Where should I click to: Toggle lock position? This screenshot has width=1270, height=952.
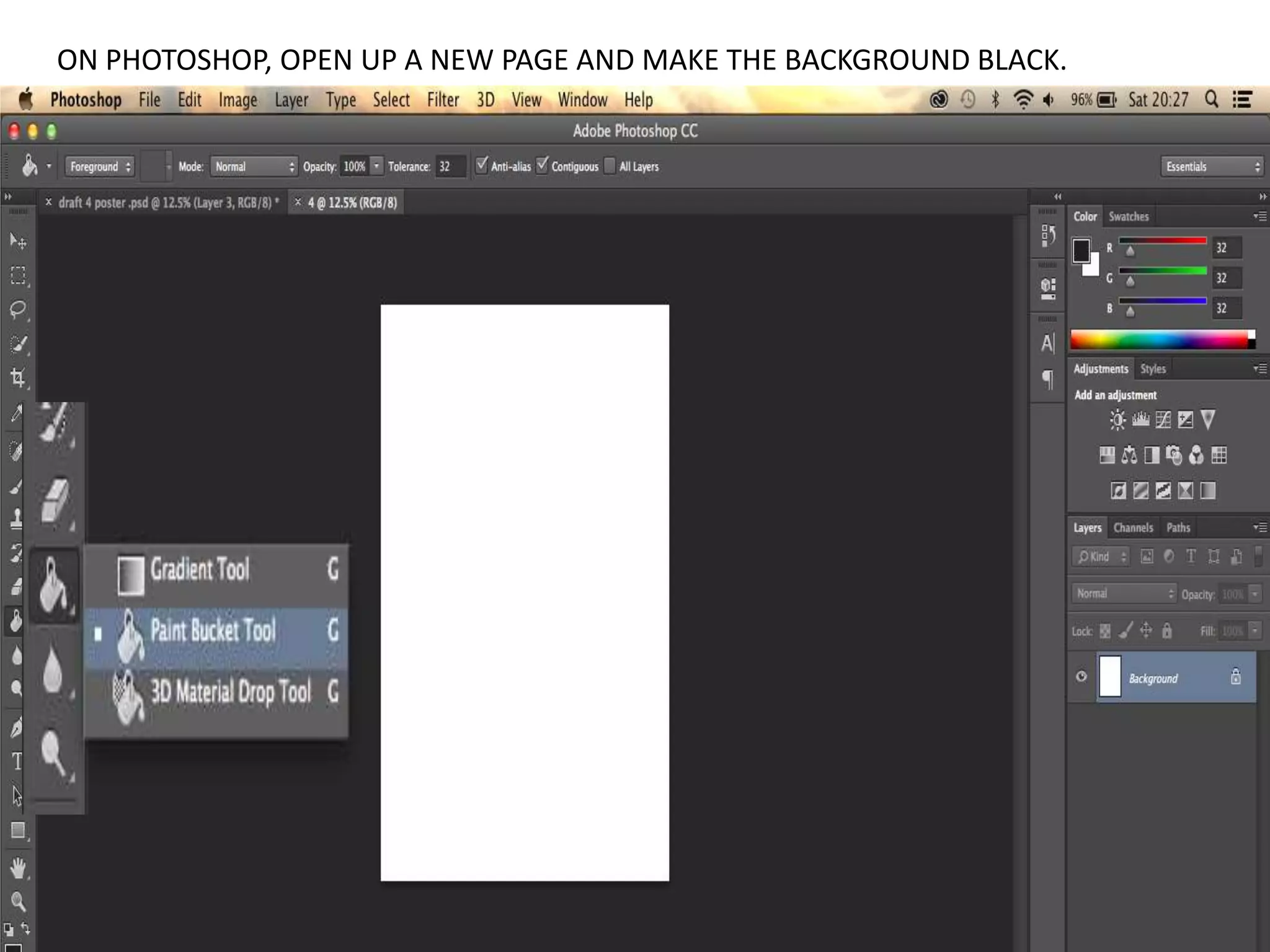click(x=1146, y=631)
